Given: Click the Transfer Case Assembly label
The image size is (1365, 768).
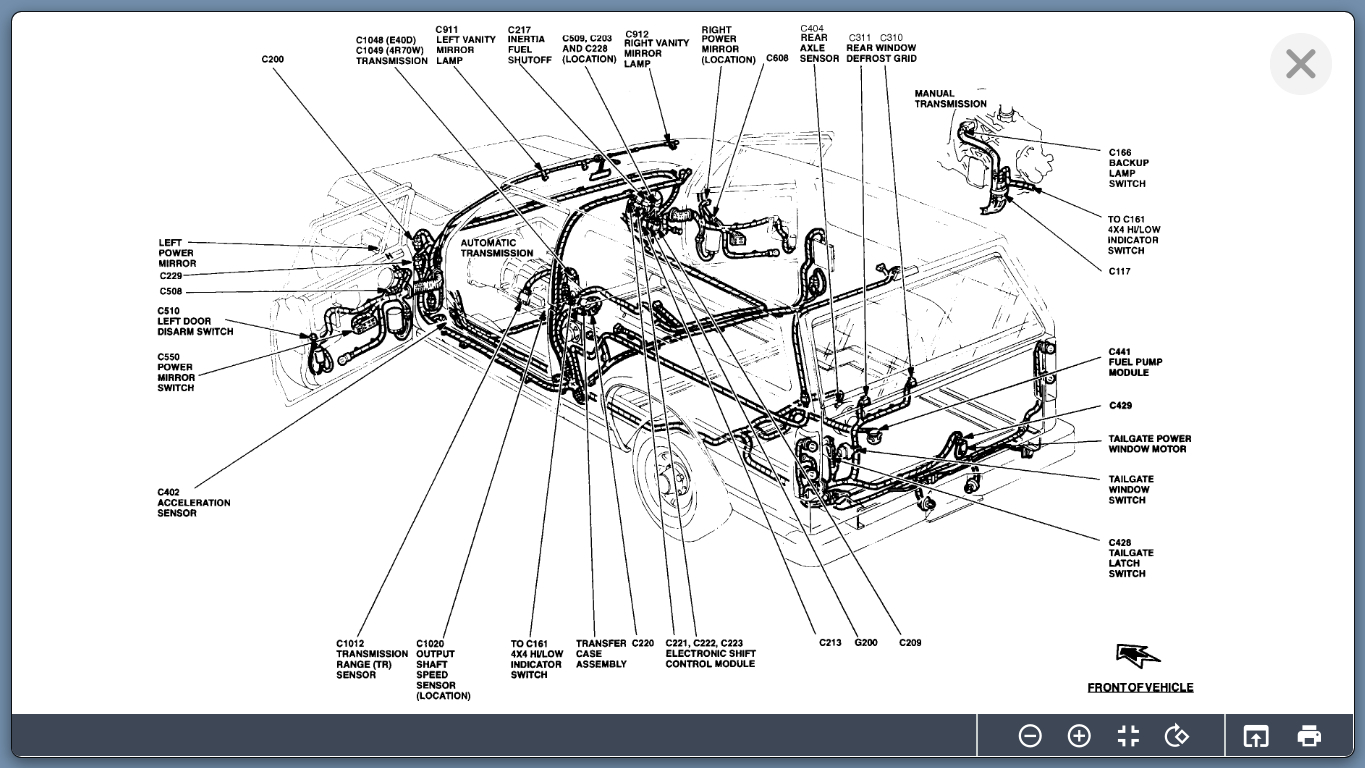Looking at the screenshot, I should (x=601, y=654).
